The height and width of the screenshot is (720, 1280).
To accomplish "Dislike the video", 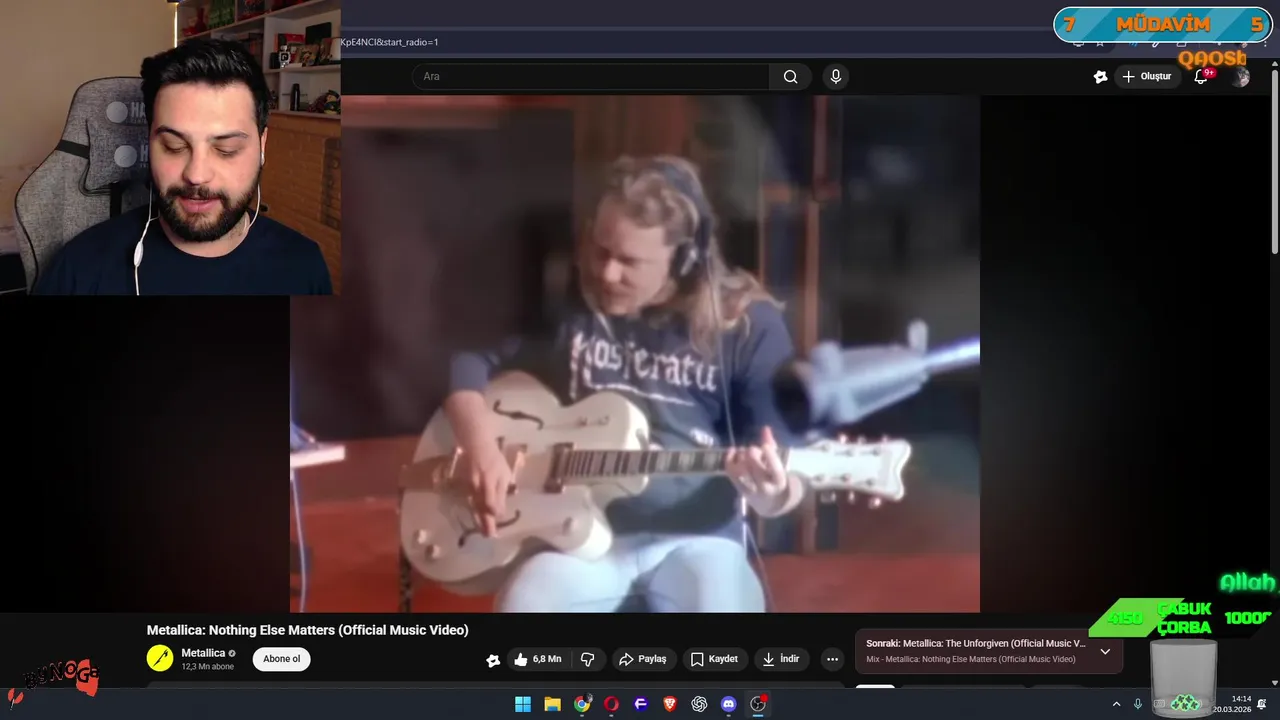I will tap(588, 659).
